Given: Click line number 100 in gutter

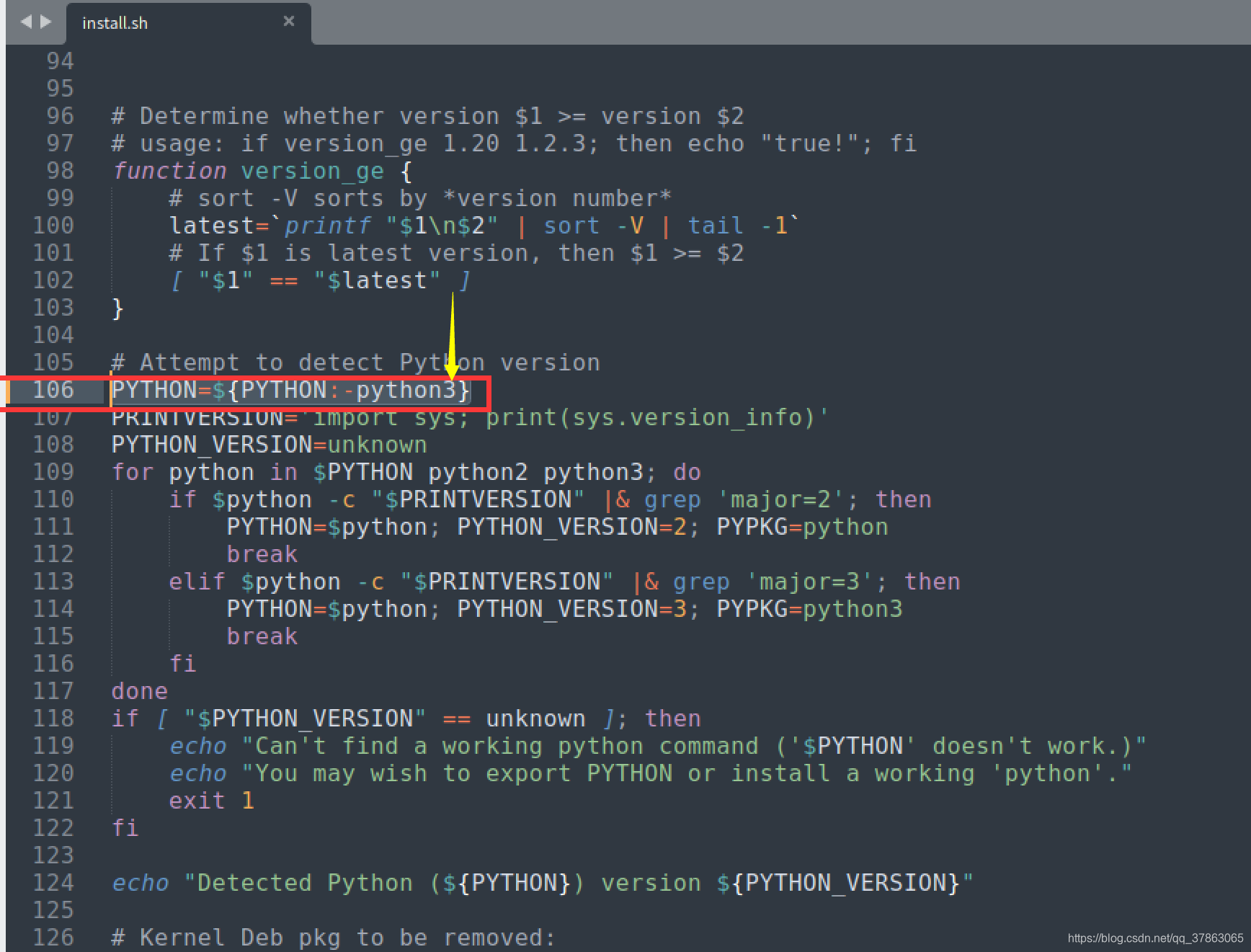Looking at the screenshot, I should pyautogui.click(x=53, y=226).
